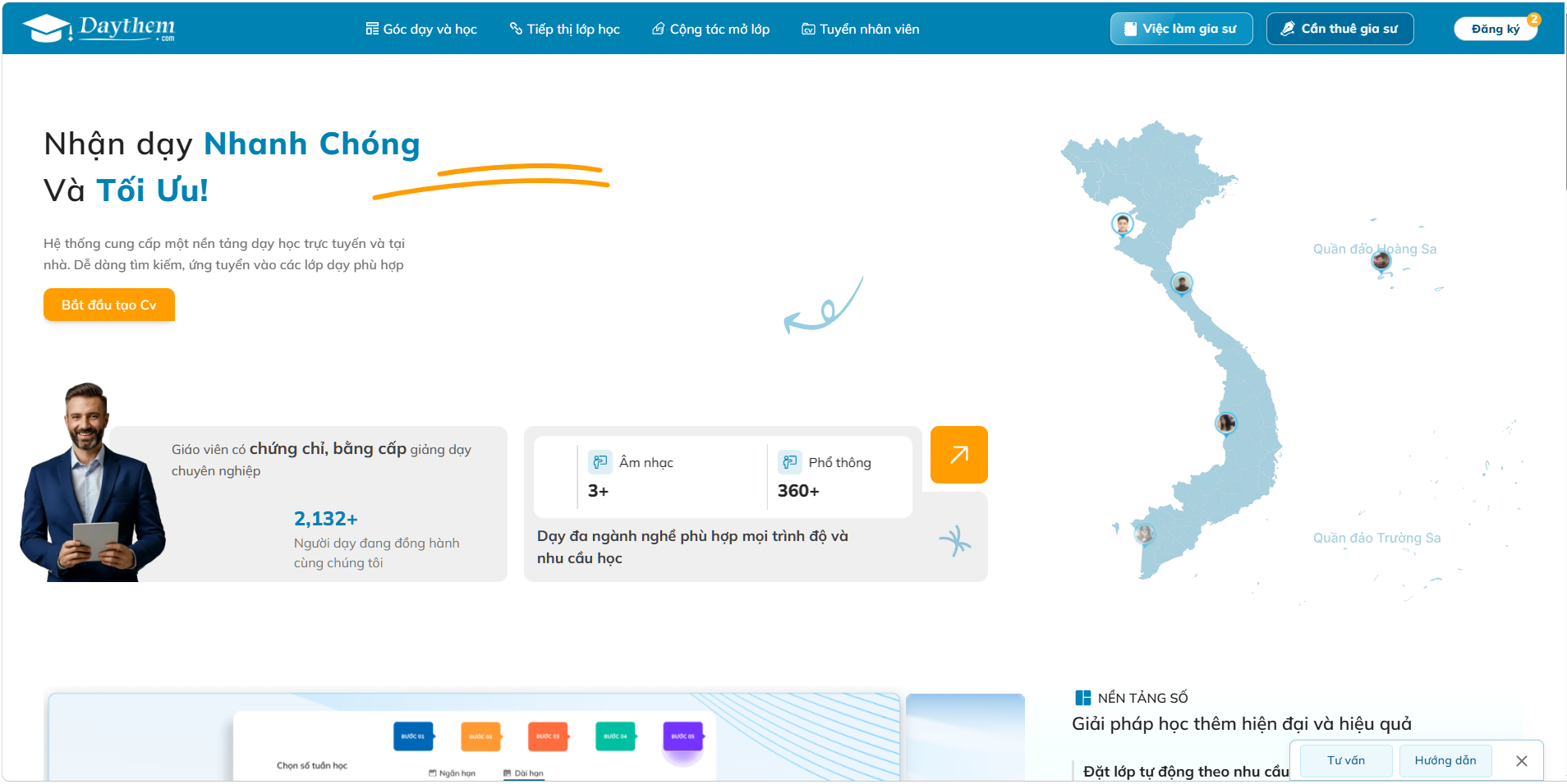Click the Âm nhạc subject icon
The image size is (1567, 784).
600,462
